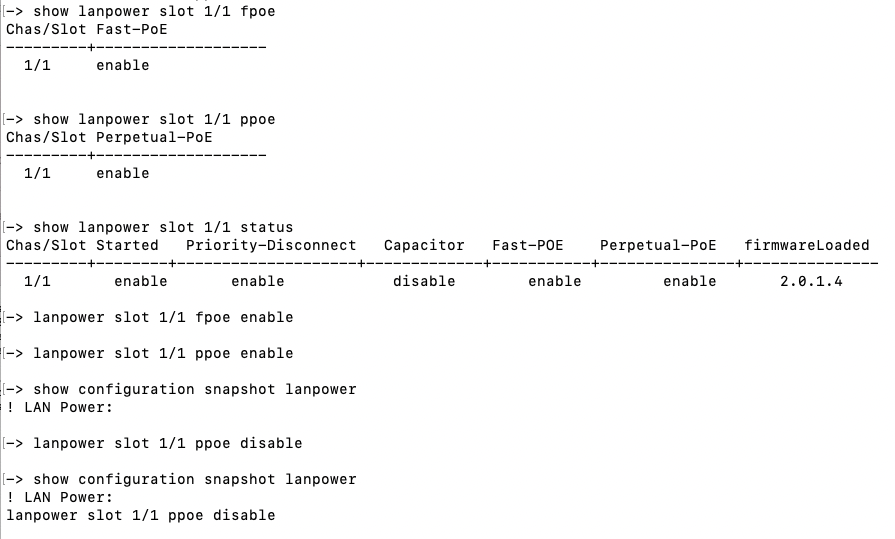Click the "show lanpower slot 1/1 status" command
The height and width of the screenshot is (539, 895).
pos(163,227)
